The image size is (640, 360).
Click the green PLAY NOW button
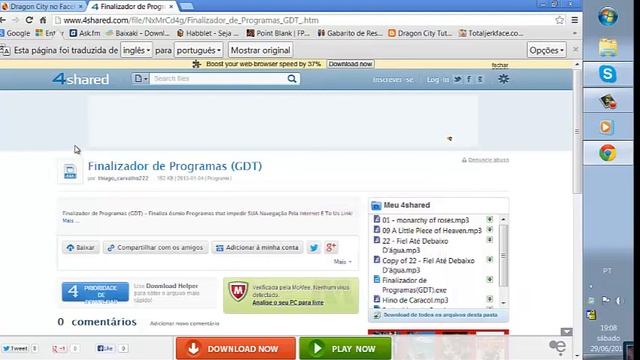pos(345,349)
